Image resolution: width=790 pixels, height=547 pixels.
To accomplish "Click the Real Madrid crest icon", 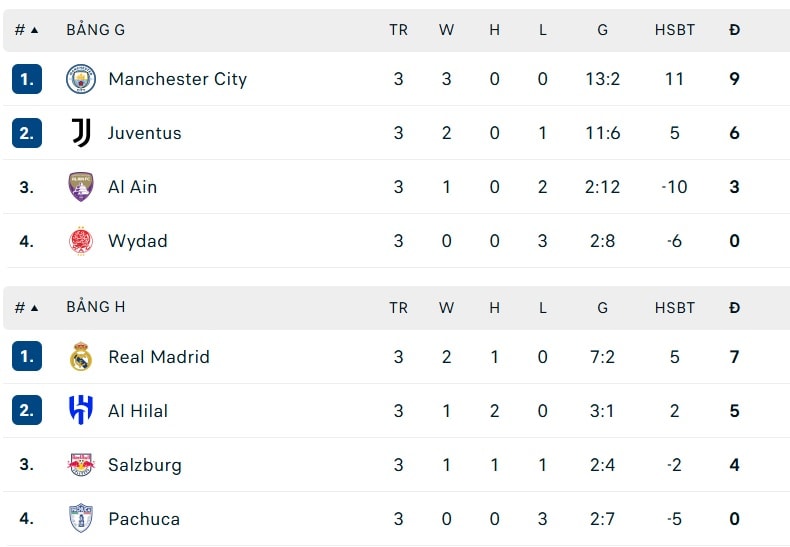I will click(x=81, y=357).
